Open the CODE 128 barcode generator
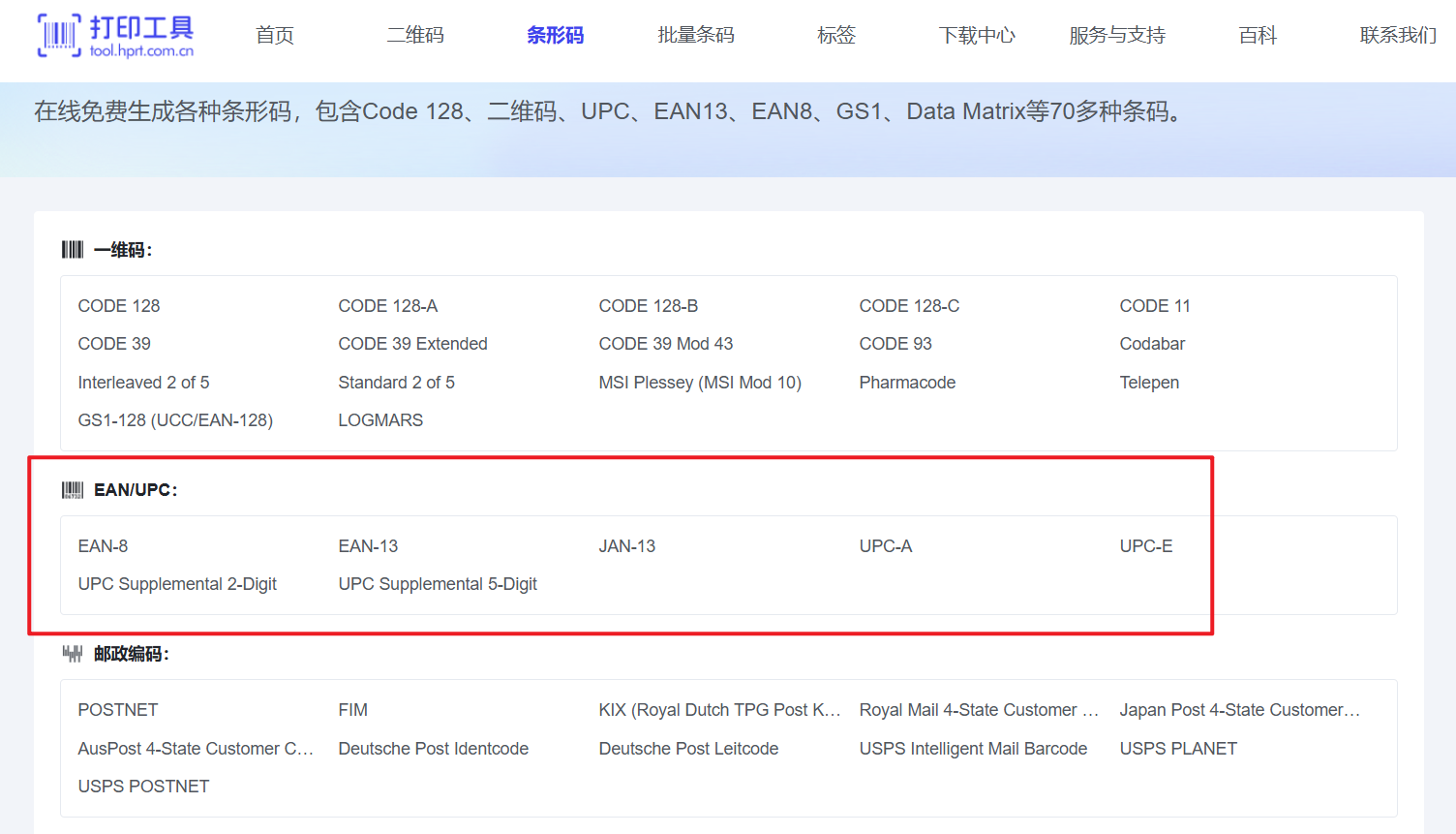Screen dimensions: 1456x834 point(119,306)
